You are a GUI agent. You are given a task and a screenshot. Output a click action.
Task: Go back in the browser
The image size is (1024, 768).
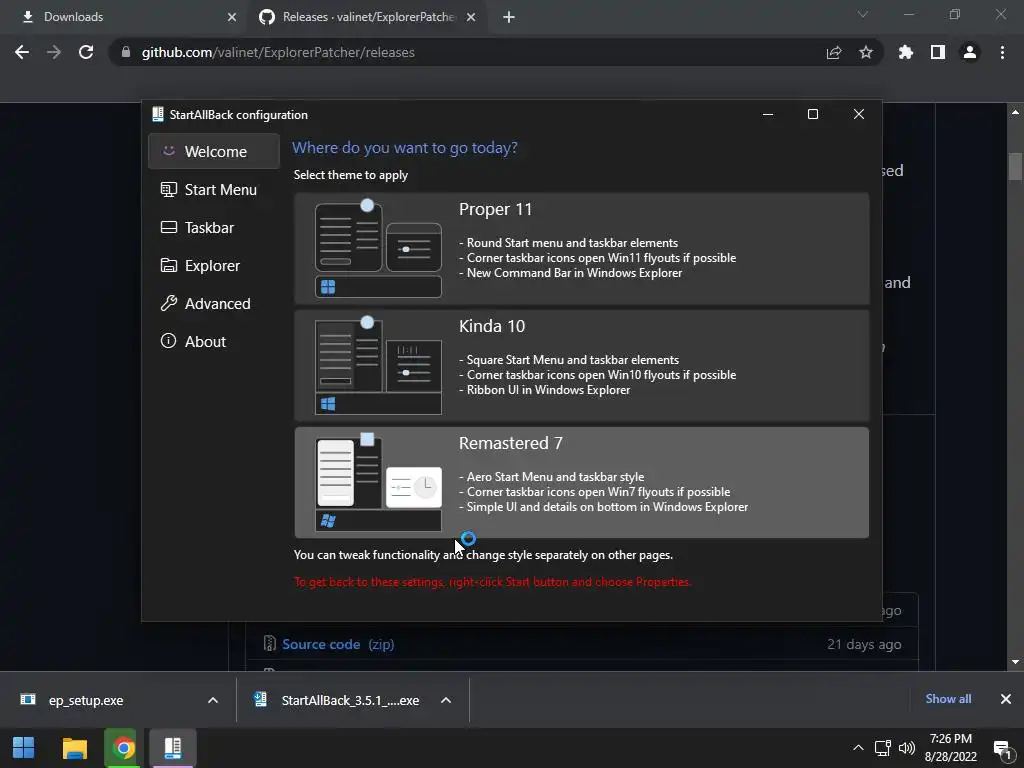22,52
